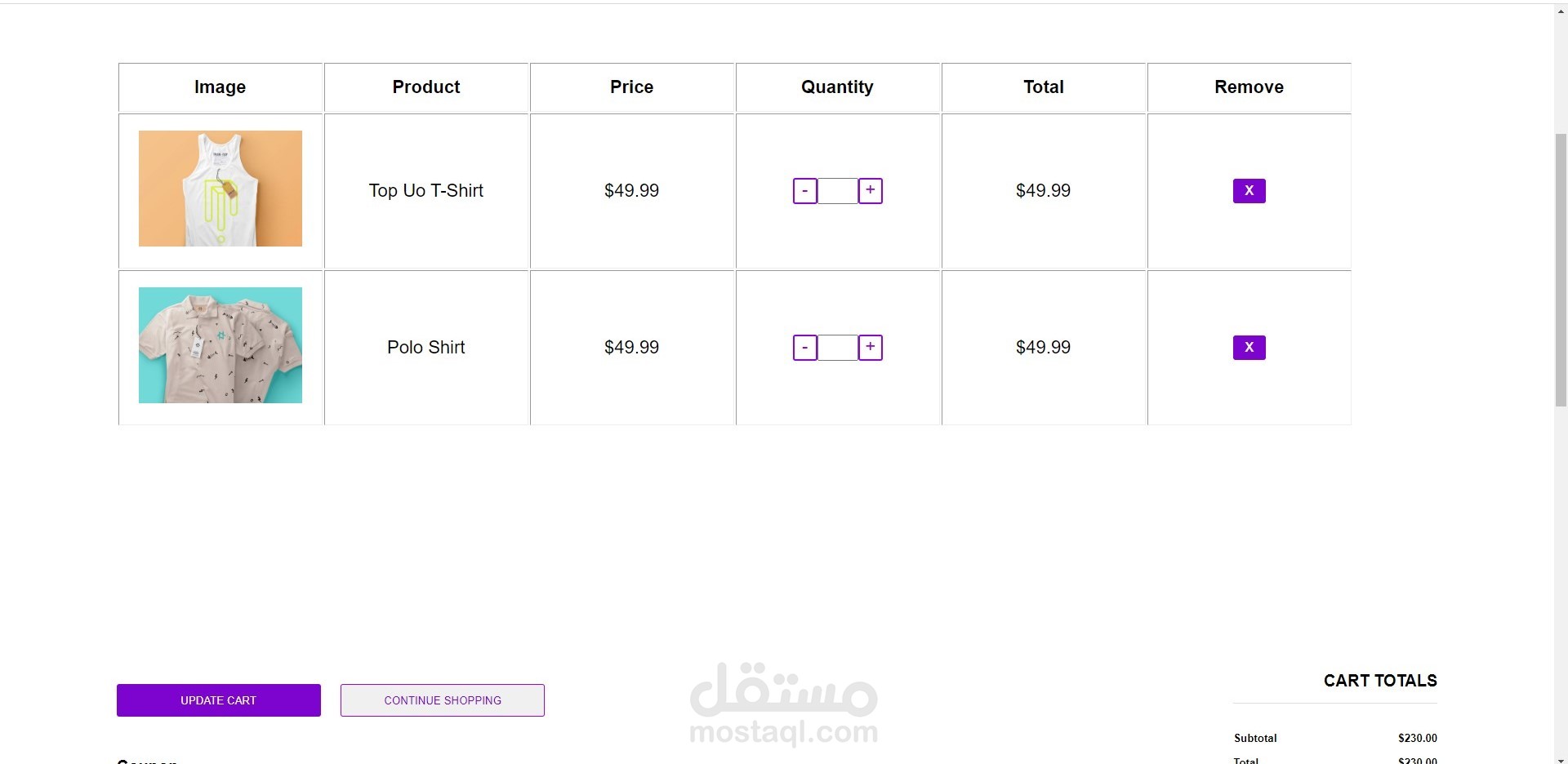Open the white tank top thumbnail

point(220,189)
